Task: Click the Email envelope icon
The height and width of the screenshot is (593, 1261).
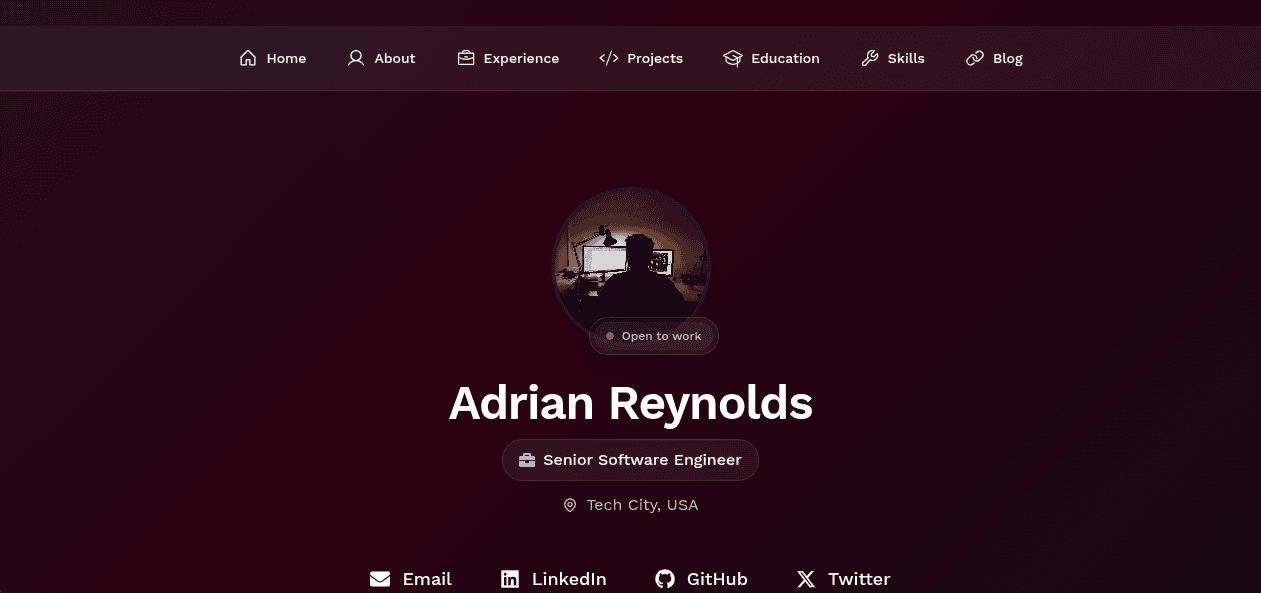Action: (380, 579)
